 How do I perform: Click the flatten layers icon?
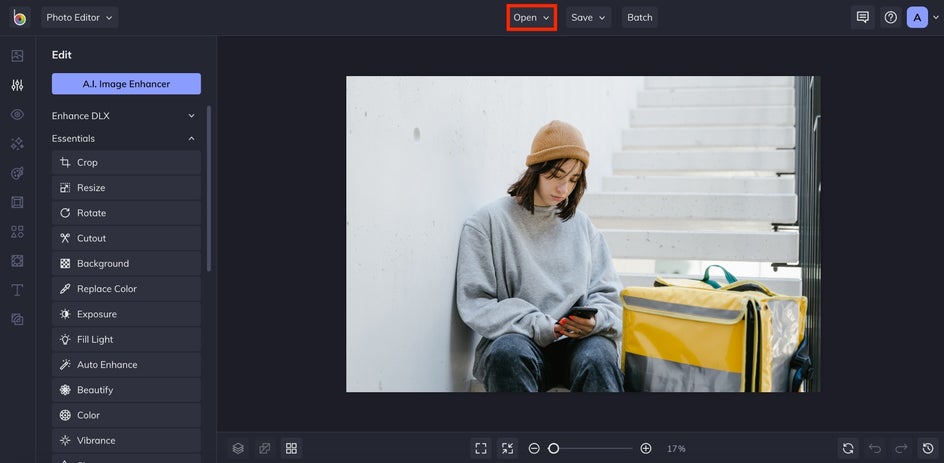click(x=265, y=448)
